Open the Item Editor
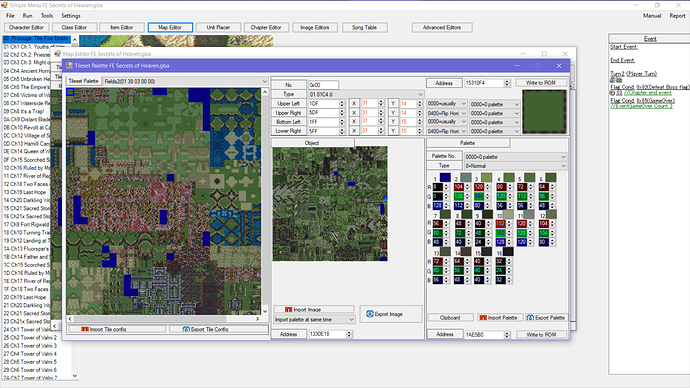The width and height of the screenshot is (690, 388). 121,27
